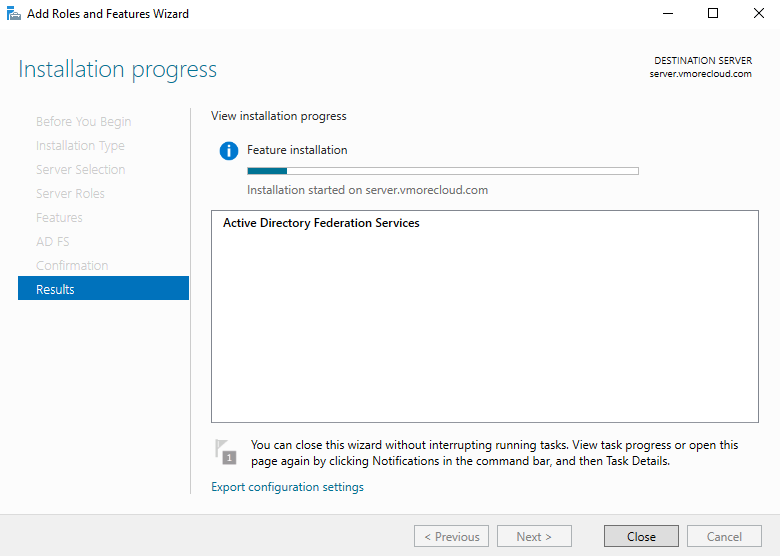Minimize the Add Roles and Features Wizard
The height and width of the screenshot is (556, 780).
coord(668,13)
